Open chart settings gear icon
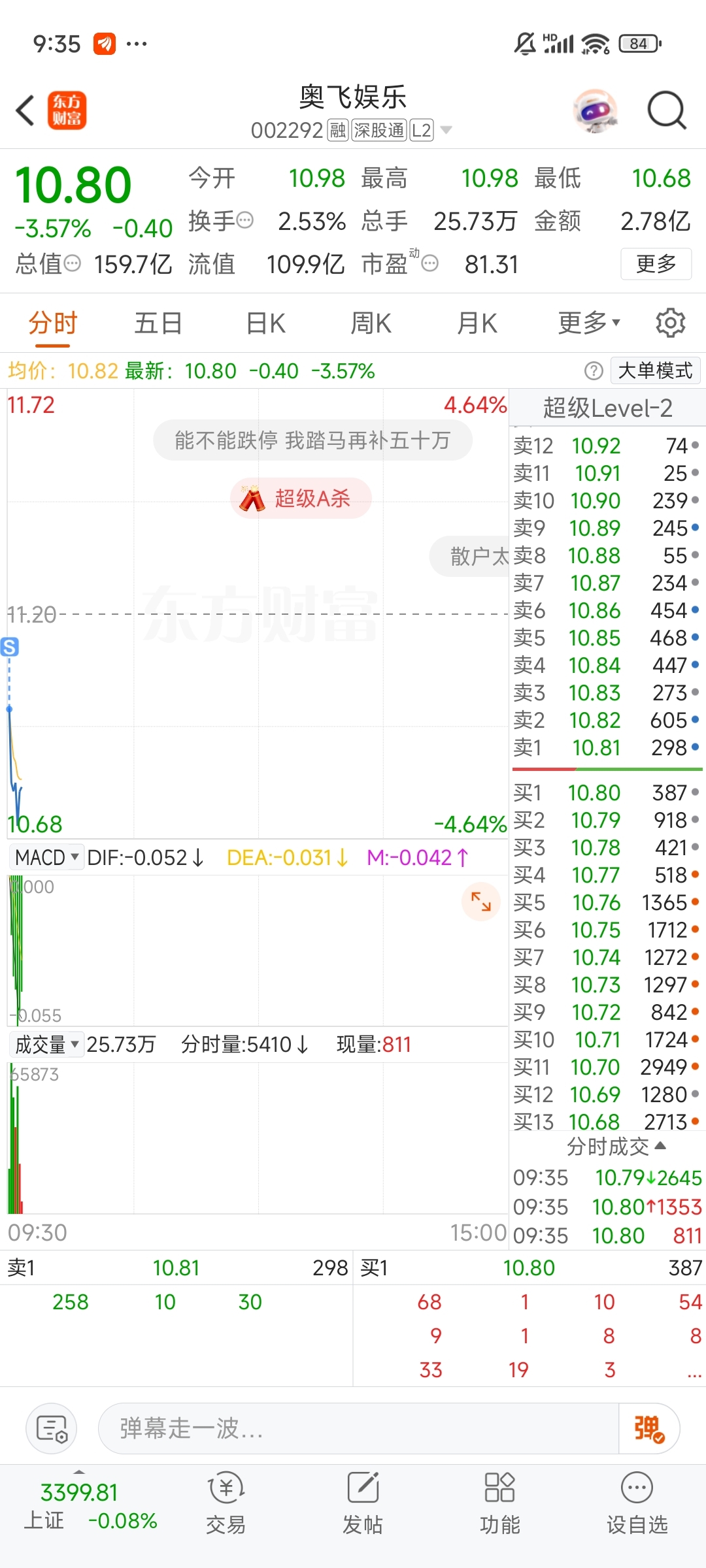 point(670,323)
